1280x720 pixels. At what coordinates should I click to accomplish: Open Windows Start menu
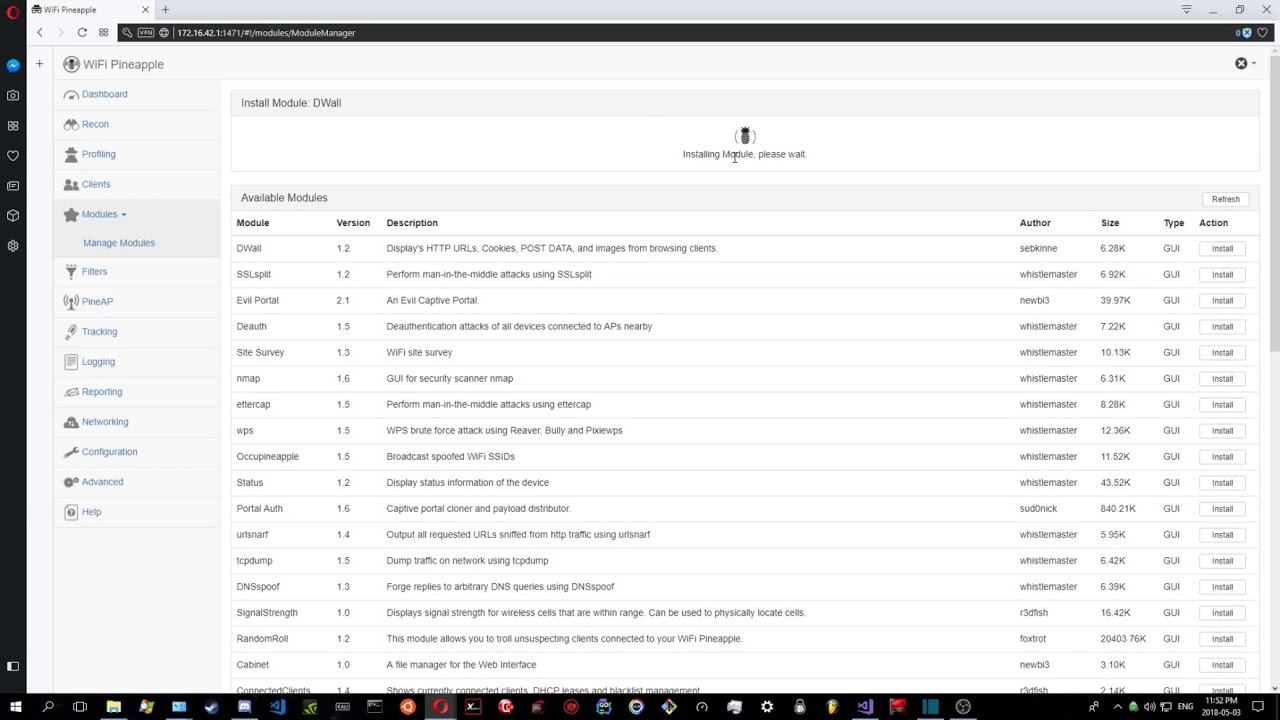pos(15,707)
